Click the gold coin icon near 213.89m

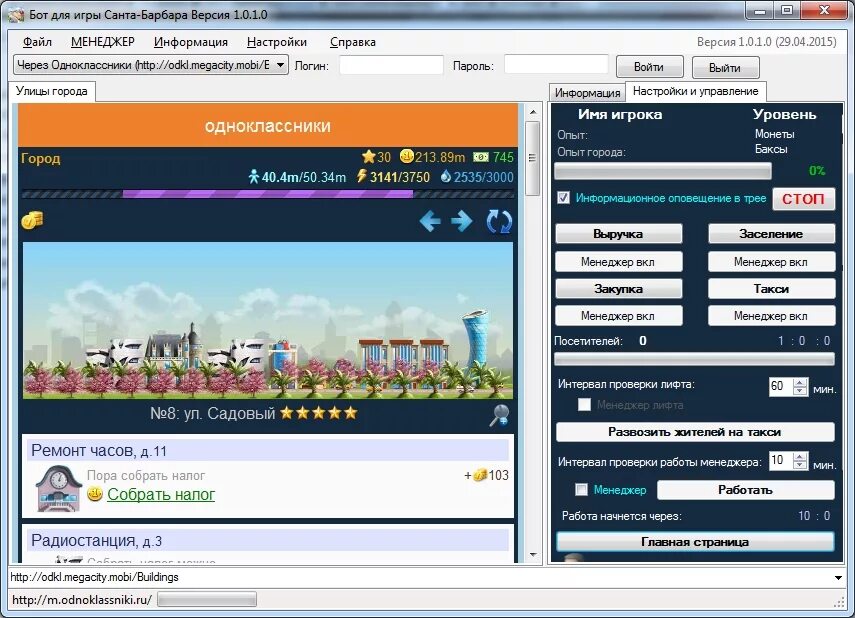coord(407,157)
